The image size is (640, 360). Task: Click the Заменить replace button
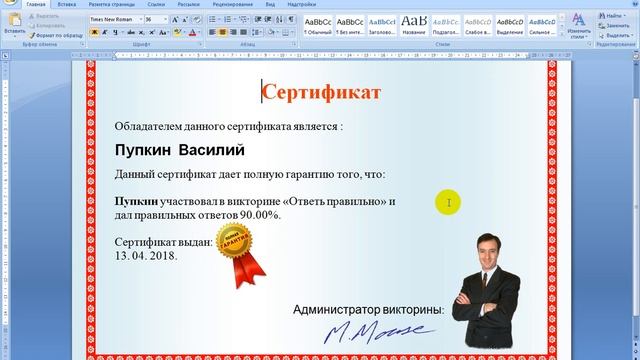614,26
